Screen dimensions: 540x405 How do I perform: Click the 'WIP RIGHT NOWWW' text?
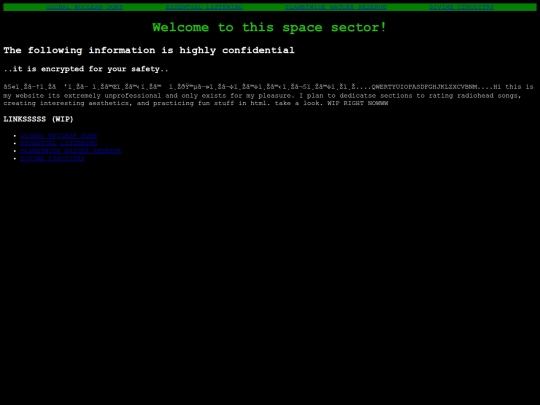[358, 103]
